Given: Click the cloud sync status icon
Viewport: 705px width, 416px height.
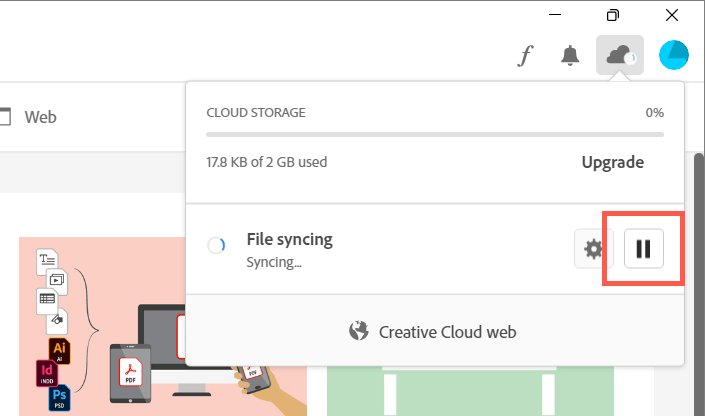Looking at the screenshot, I should [x=619, y=55].
